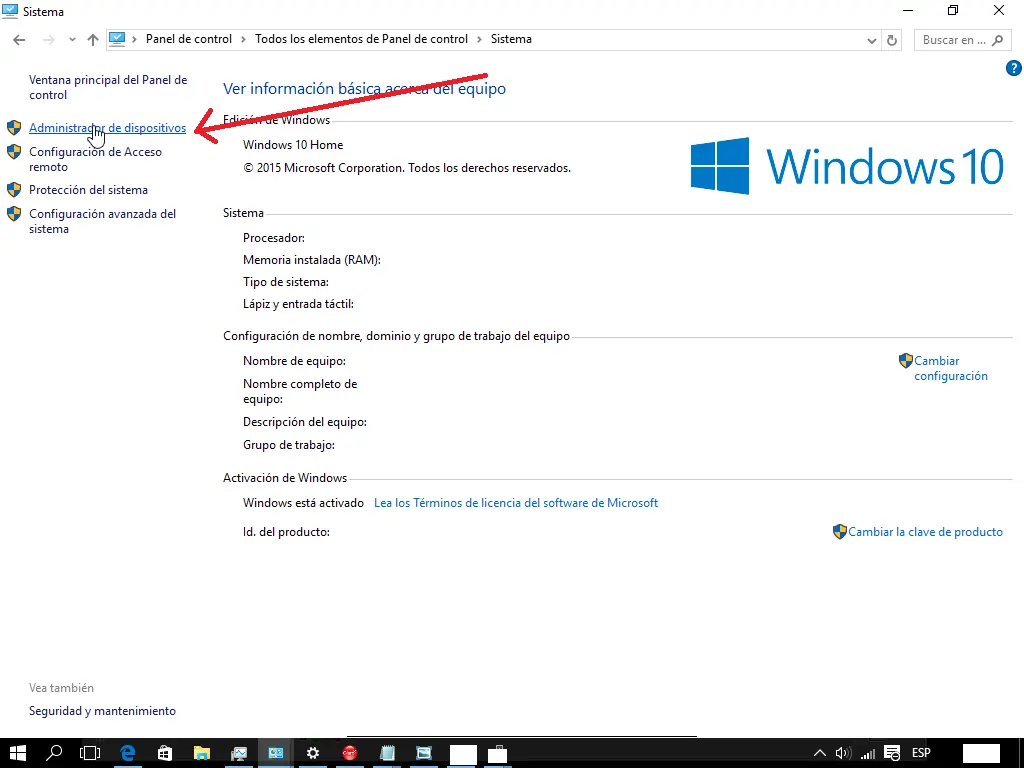Refresh the page with refresh button
The image size is (1024, 768).
point(892,40)
